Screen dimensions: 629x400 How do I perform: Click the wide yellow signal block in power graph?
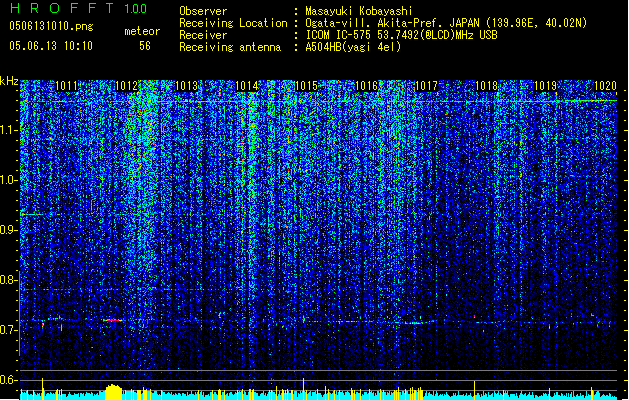(114, 392)
